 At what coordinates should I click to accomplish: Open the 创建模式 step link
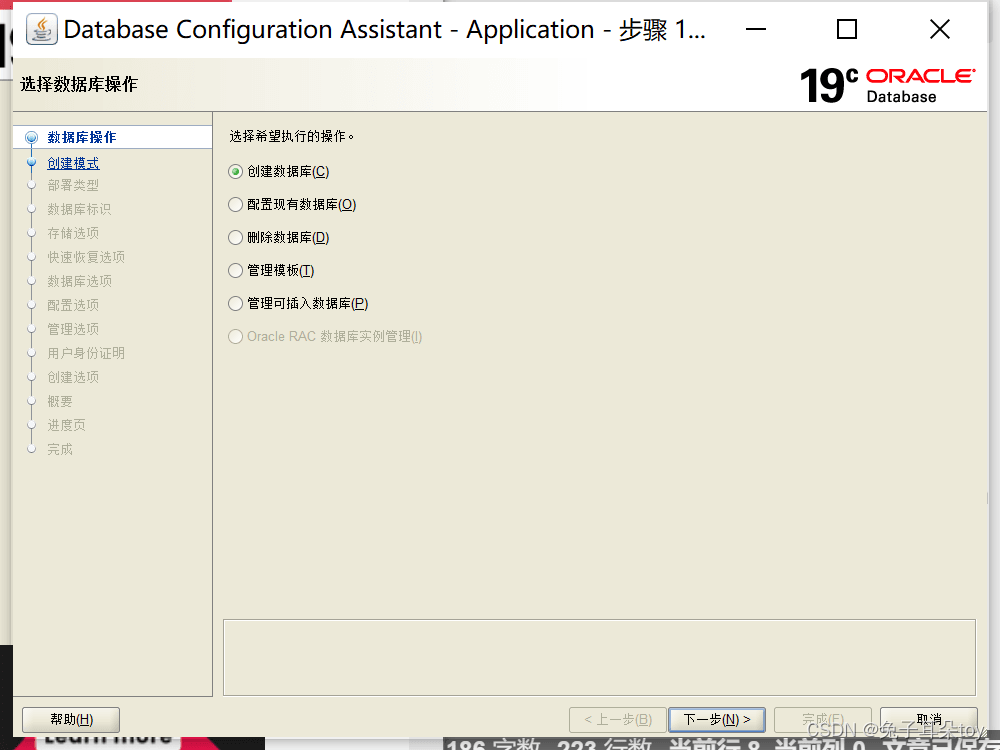coord(73,163)
